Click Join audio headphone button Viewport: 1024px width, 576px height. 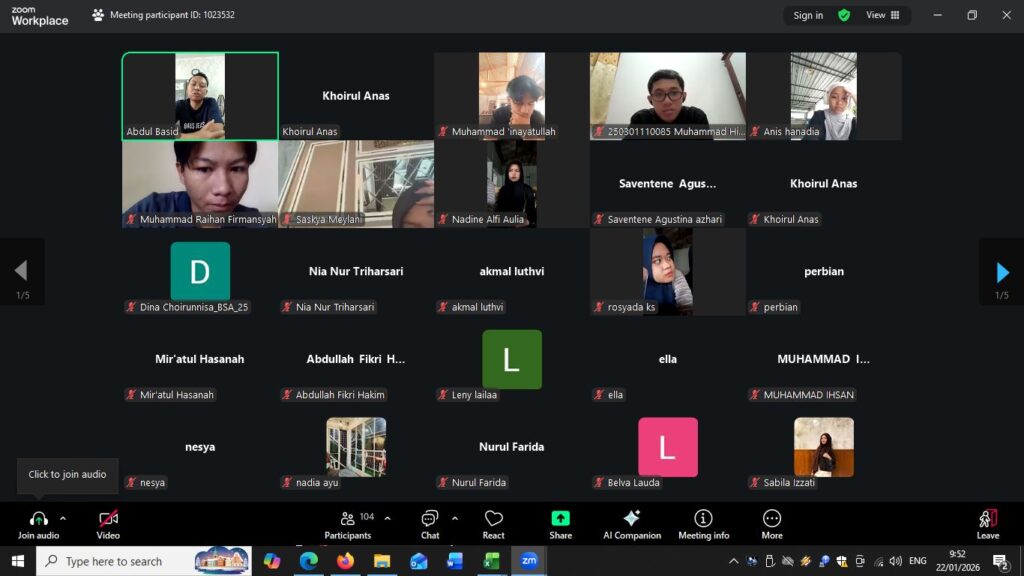(x=38, y=519)
